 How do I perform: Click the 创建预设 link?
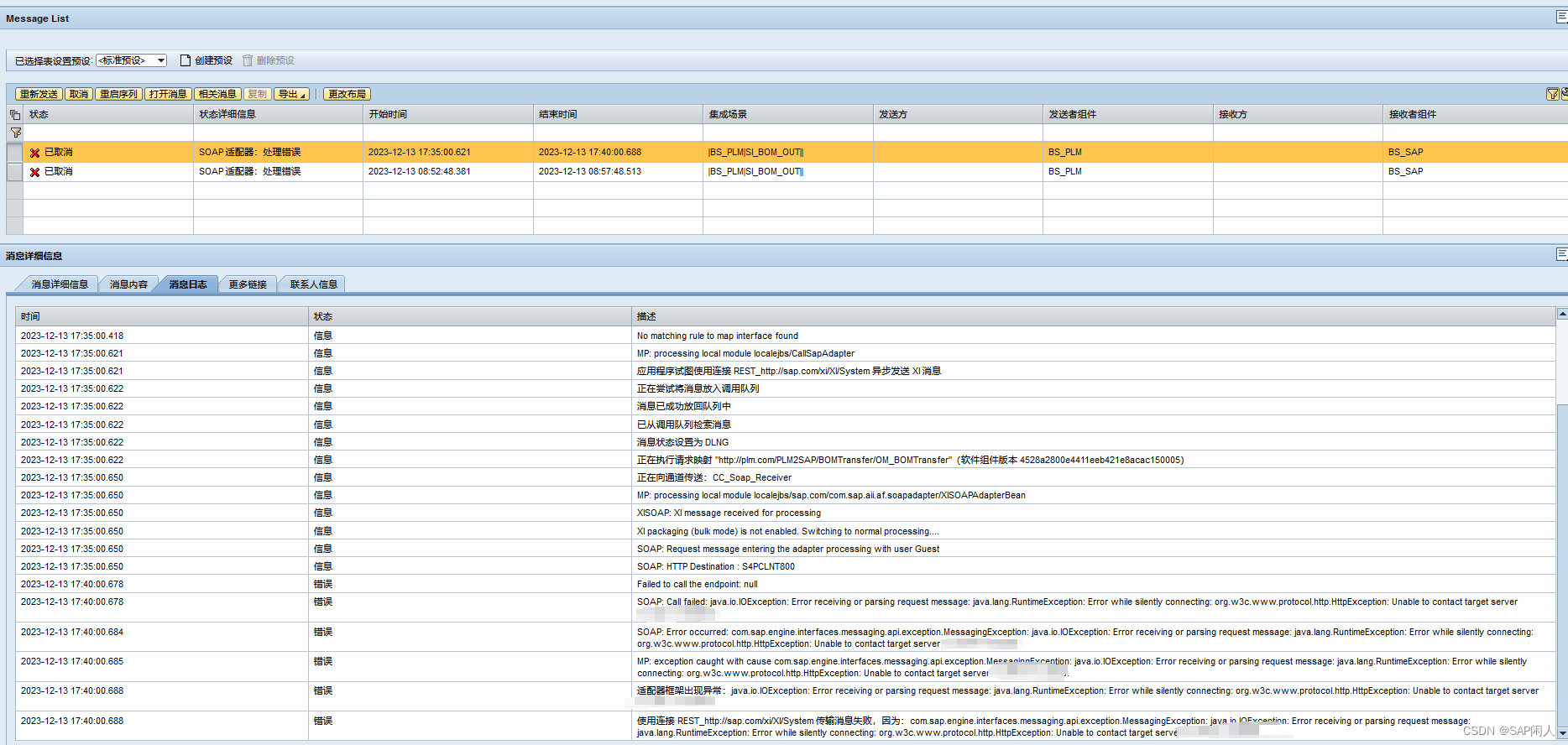click(x=213, y=60)
